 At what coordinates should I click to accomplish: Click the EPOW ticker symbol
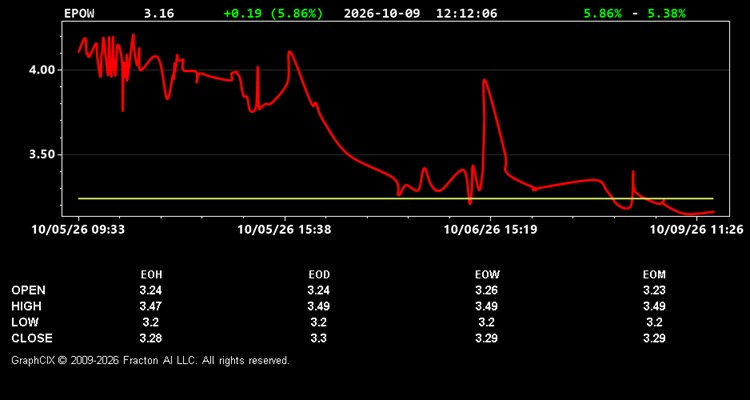click(79, 13)
